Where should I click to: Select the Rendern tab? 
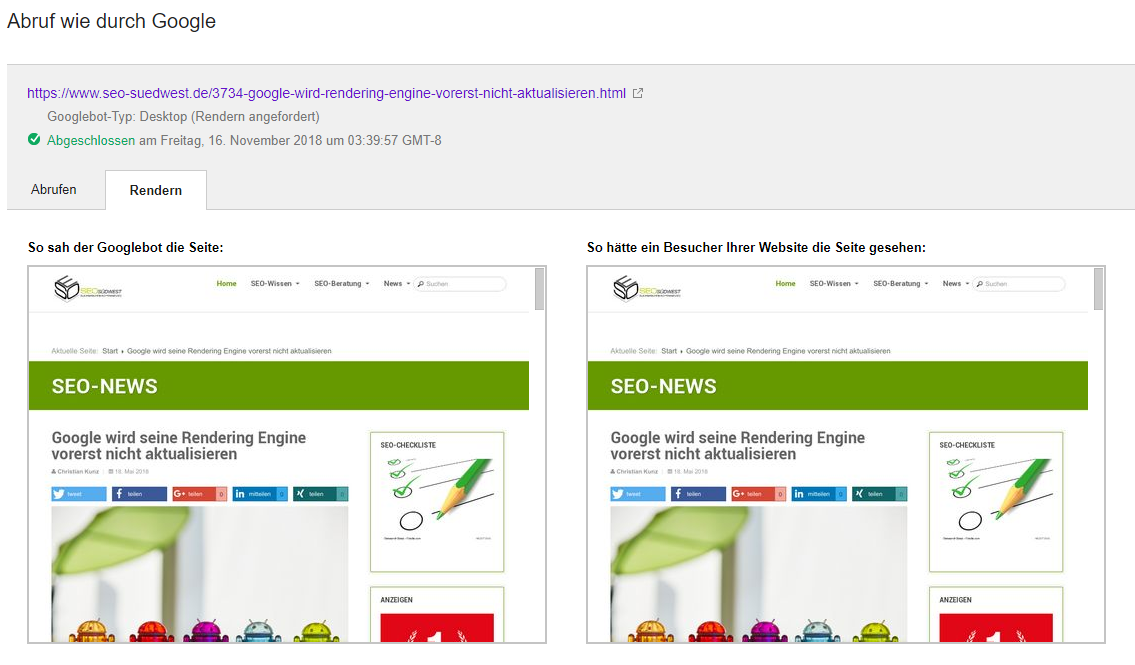pos(156,190)
